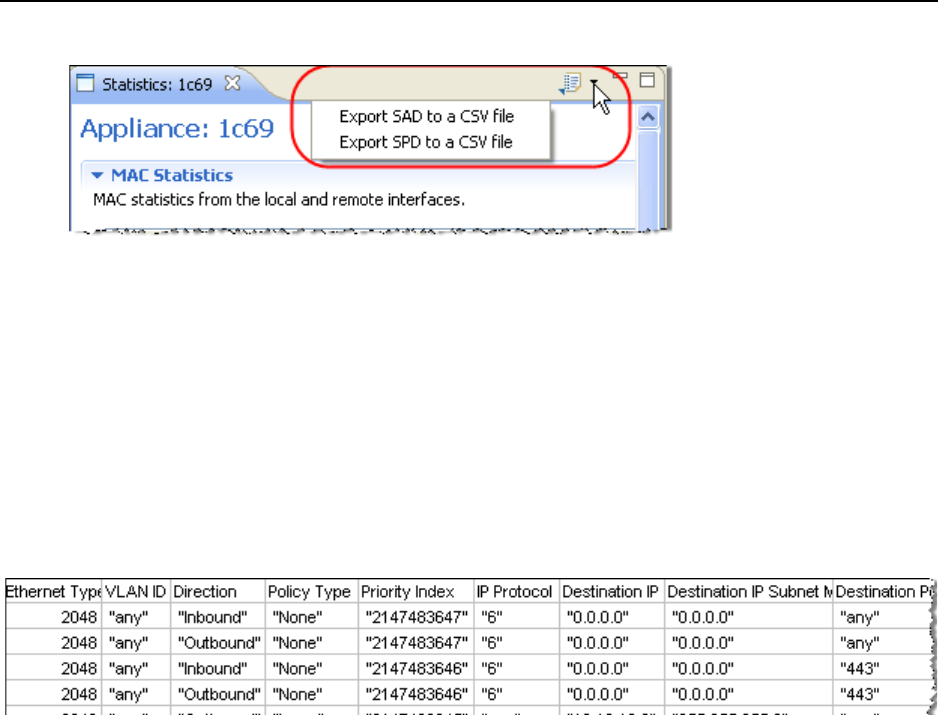Click the Destination IP column header
The width and height of the screenshot is (938, 715).
click(x=610, y=592)
